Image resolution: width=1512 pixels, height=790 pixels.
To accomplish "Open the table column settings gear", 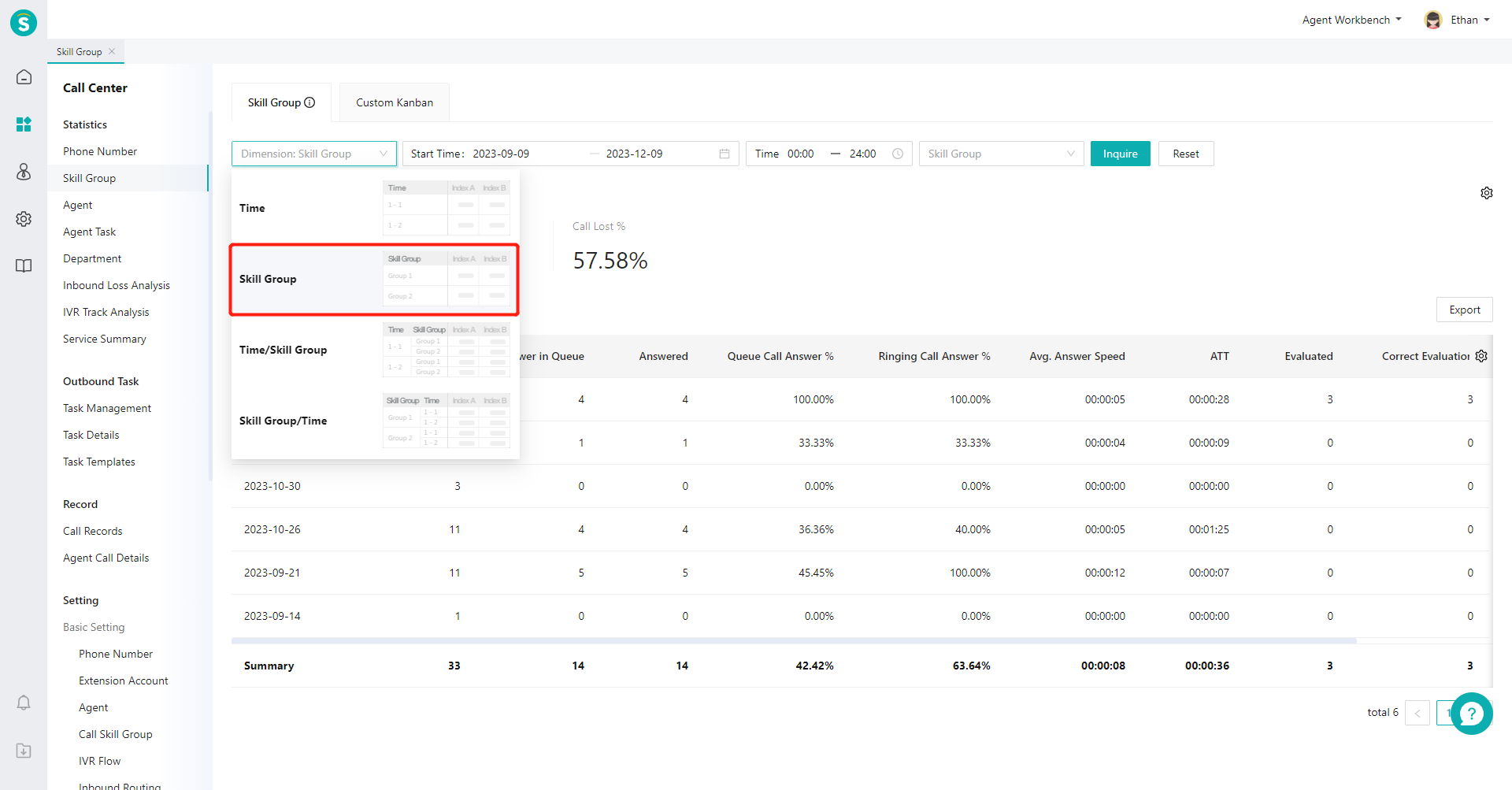I will click(x=1481, y=356).
